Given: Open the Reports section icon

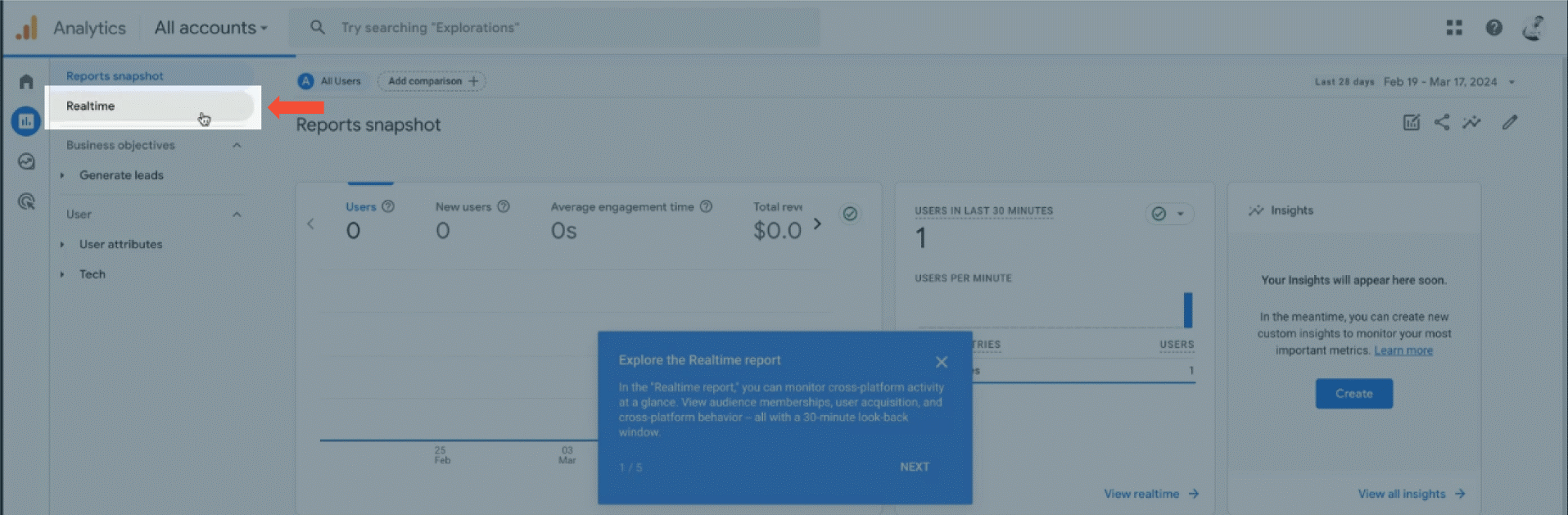Looking at the screenshot, I should (26, 121).
